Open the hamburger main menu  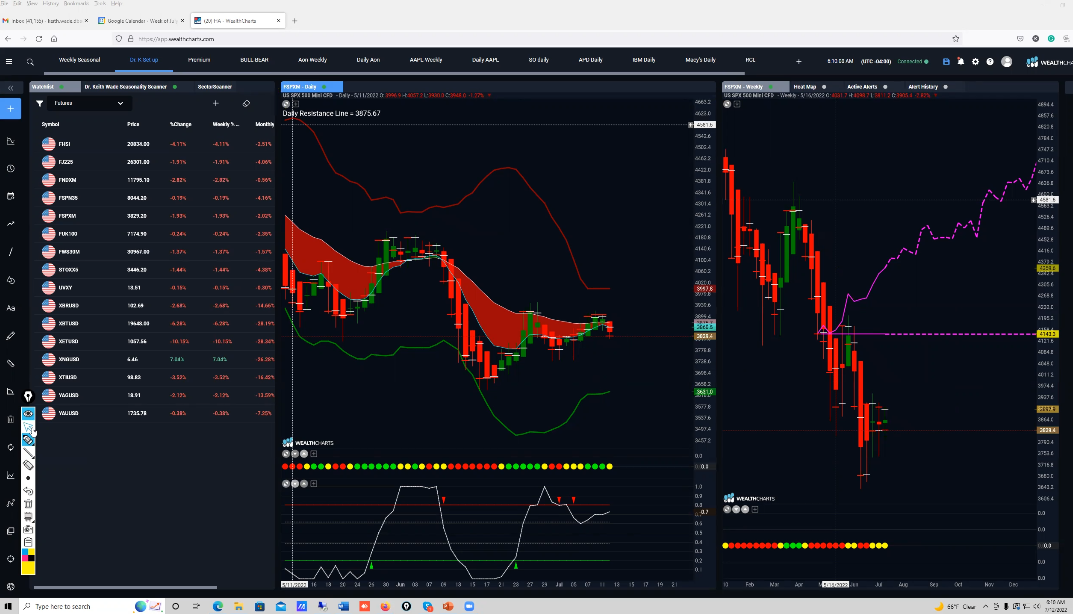click(x=9, y=62)
